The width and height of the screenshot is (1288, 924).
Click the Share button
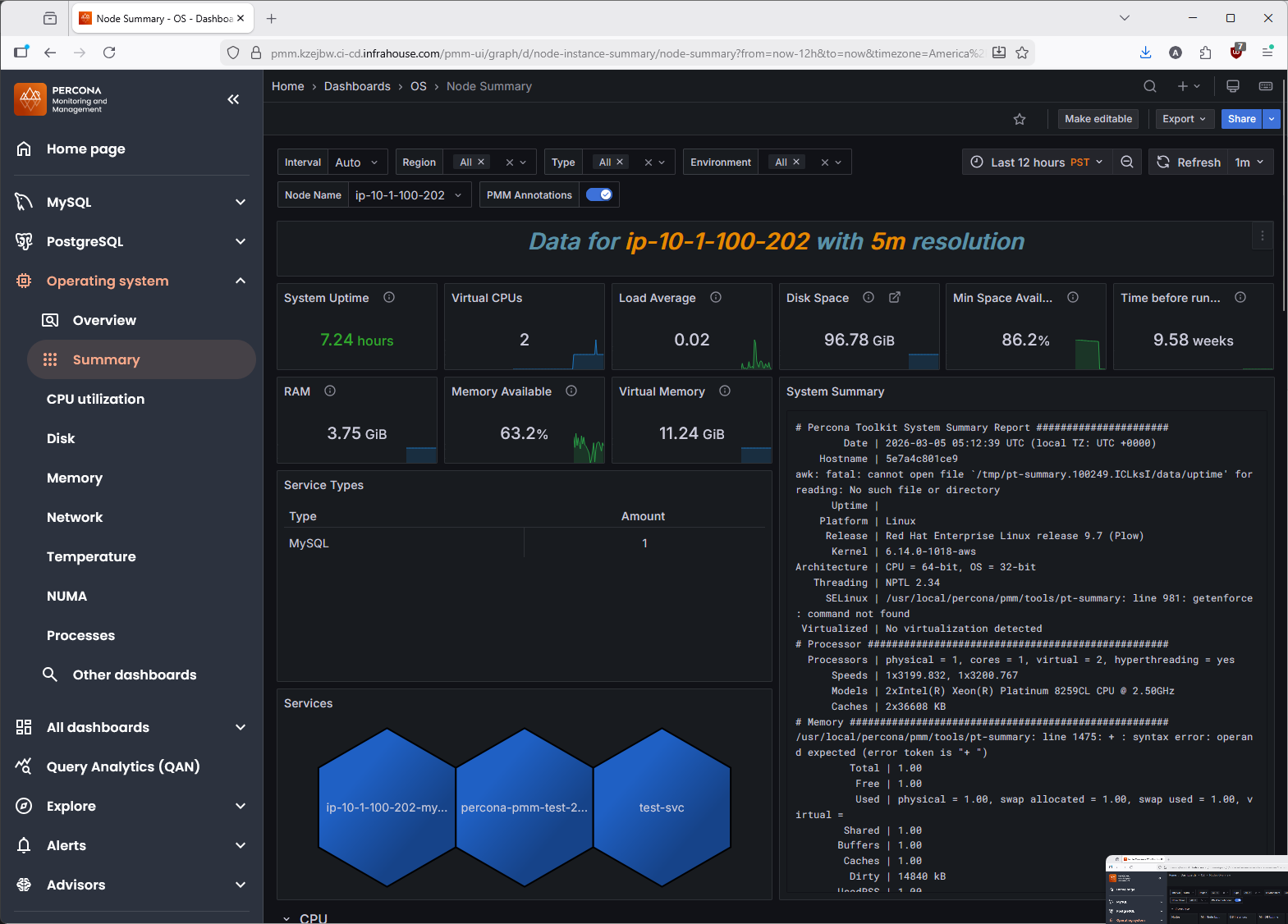(x=1241, y=119)
